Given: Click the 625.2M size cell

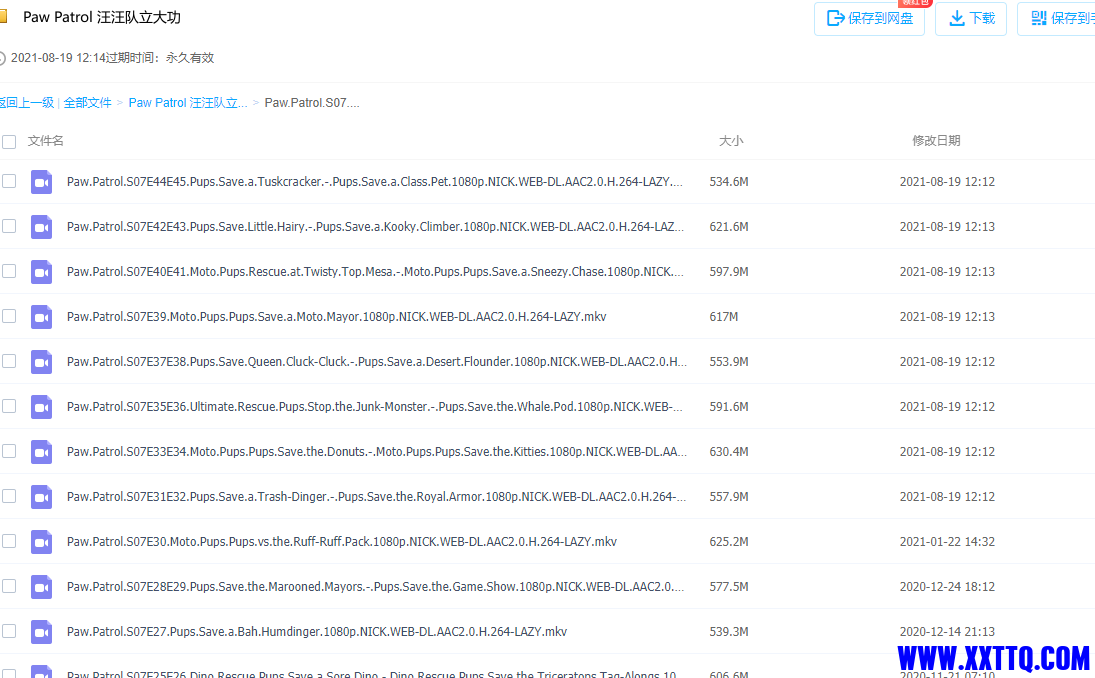Looking at the screenshot, I should click(x=729, y=541).
